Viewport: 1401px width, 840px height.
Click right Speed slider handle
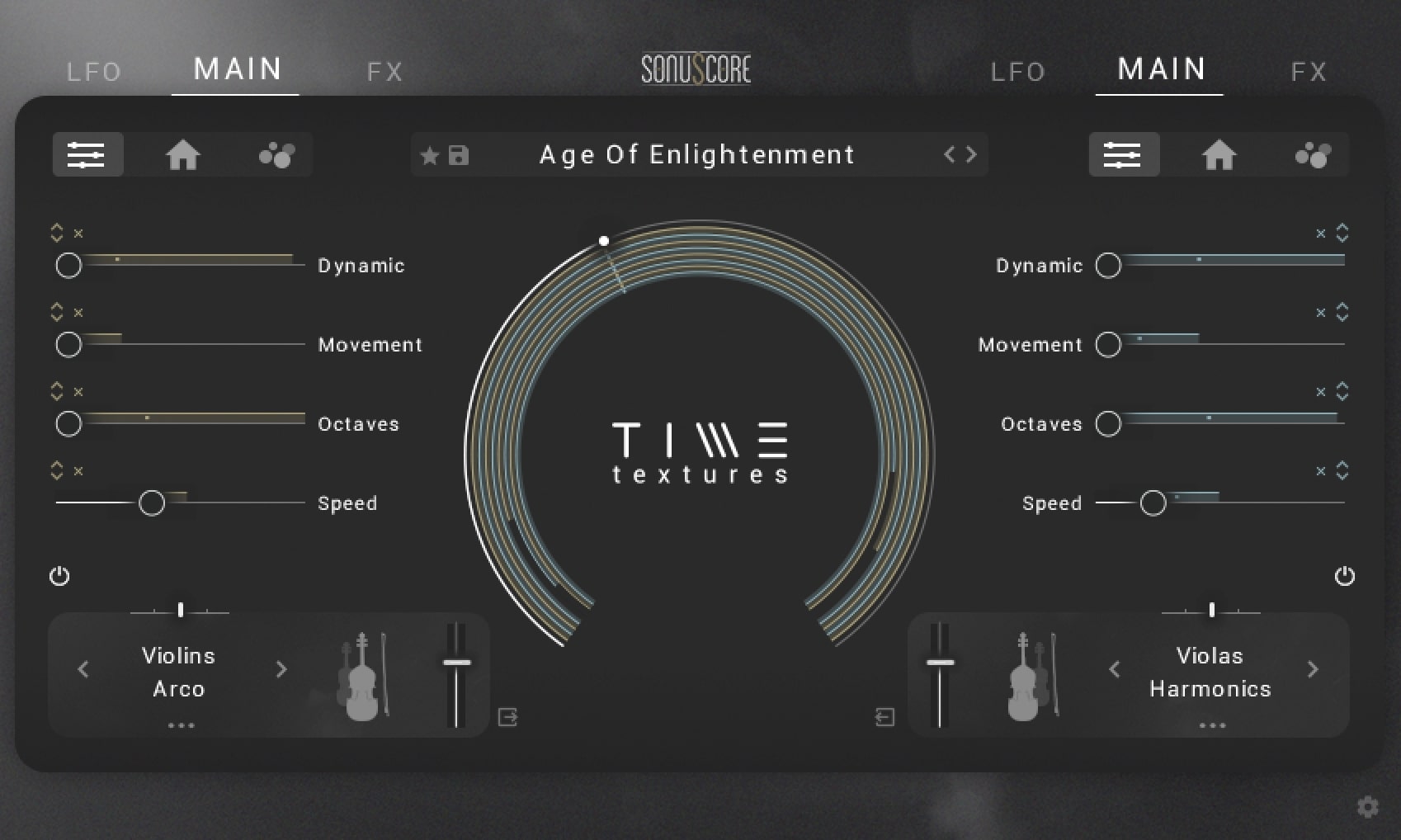(1153, 503)
